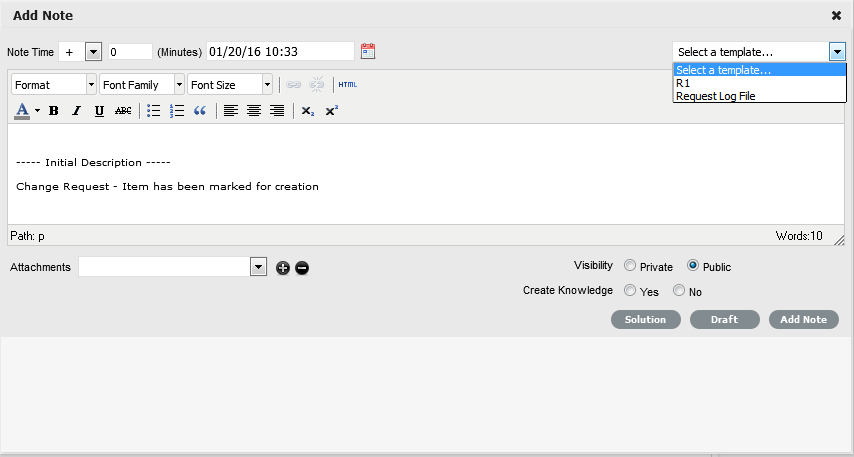Screen dimensions: 854x457
Task: Click the insert link icon
Action: coord(294,84)
